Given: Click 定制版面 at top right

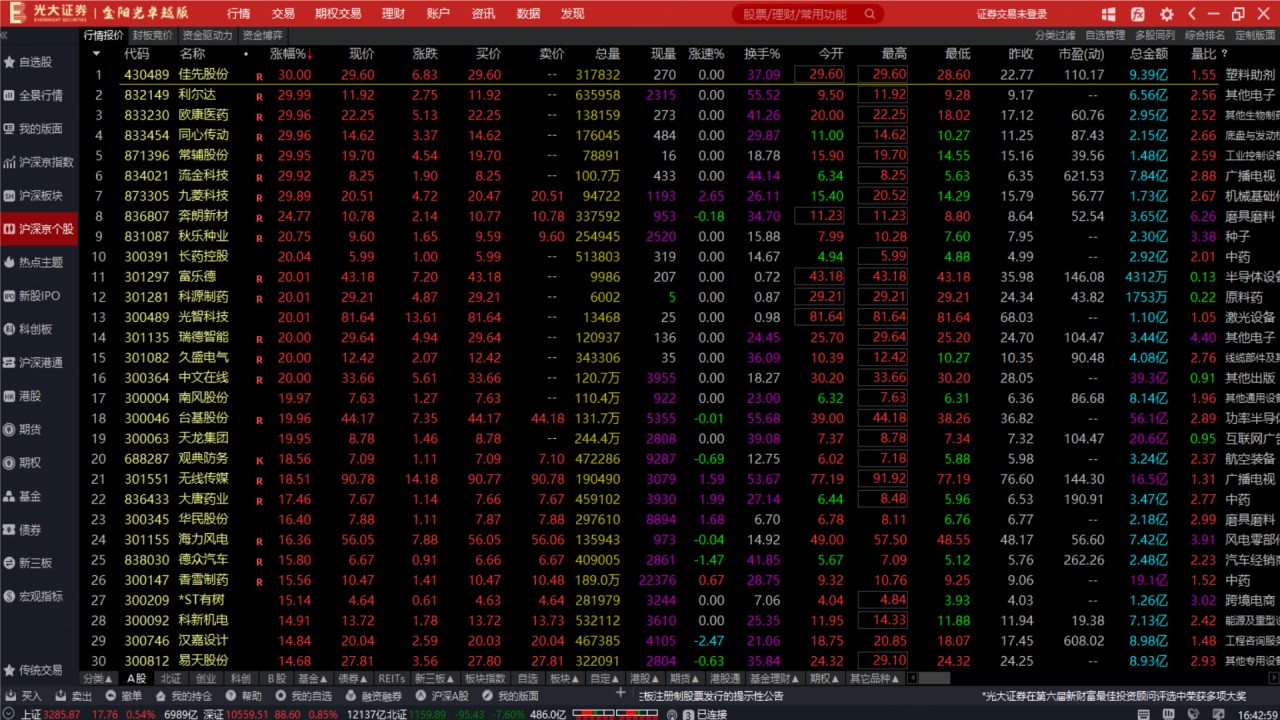Looking at the screenshot, I should [1255, 35].
